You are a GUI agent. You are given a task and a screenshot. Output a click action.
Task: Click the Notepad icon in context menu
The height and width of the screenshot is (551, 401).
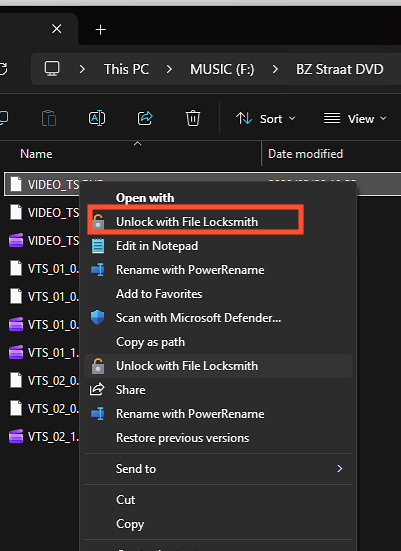pos(98,246)
